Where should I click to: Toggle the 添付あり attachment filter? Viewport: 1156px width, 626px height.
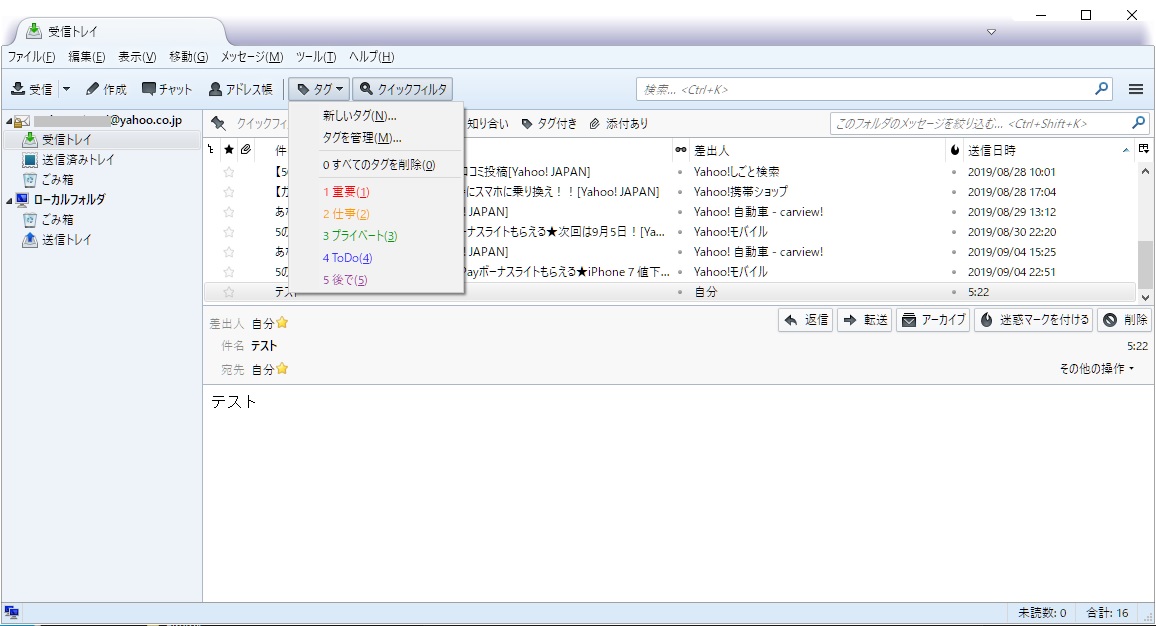pos(618,124)
